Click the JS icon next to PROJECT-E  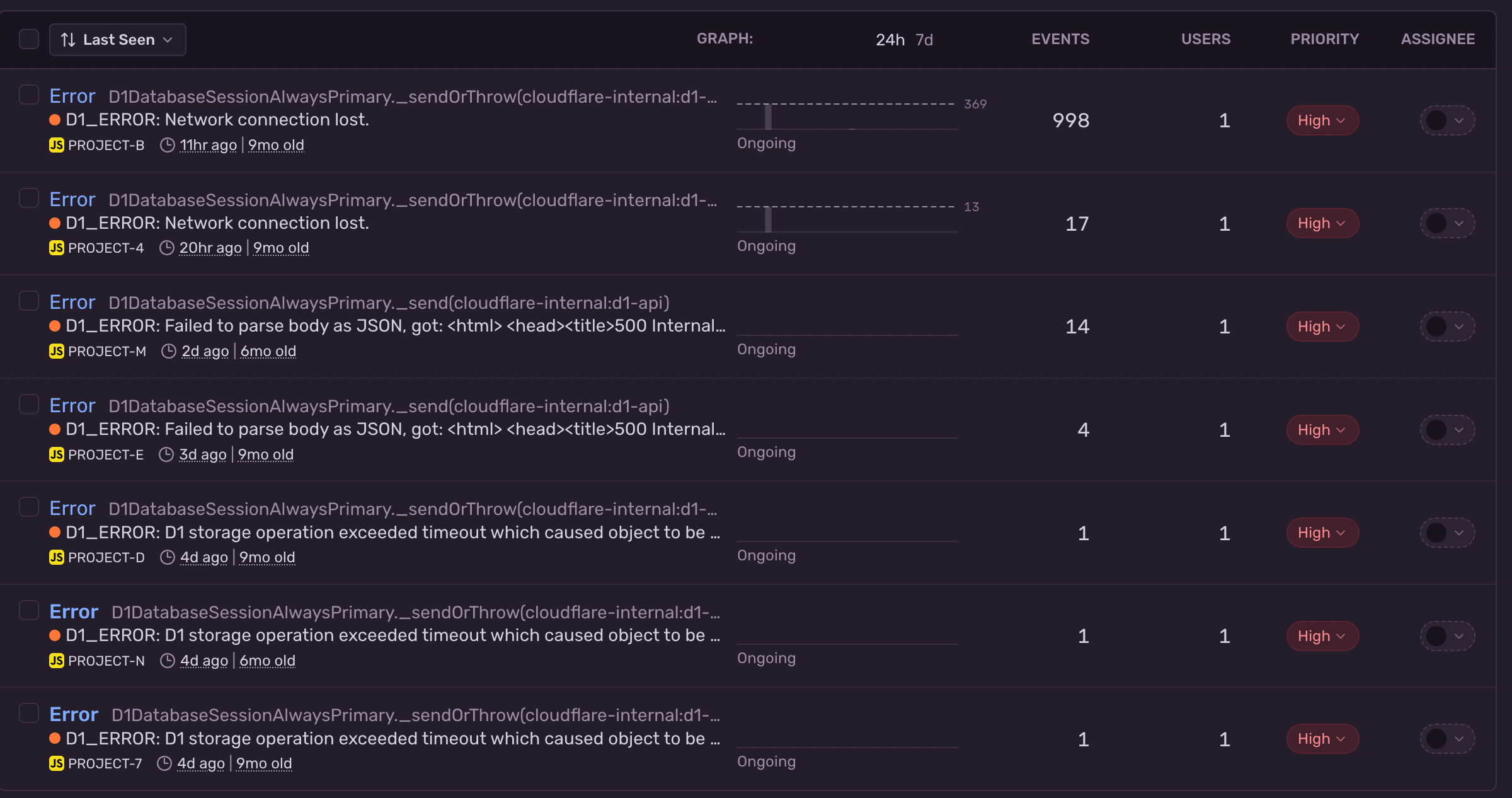pyautogui.click(x=57, y=454)
